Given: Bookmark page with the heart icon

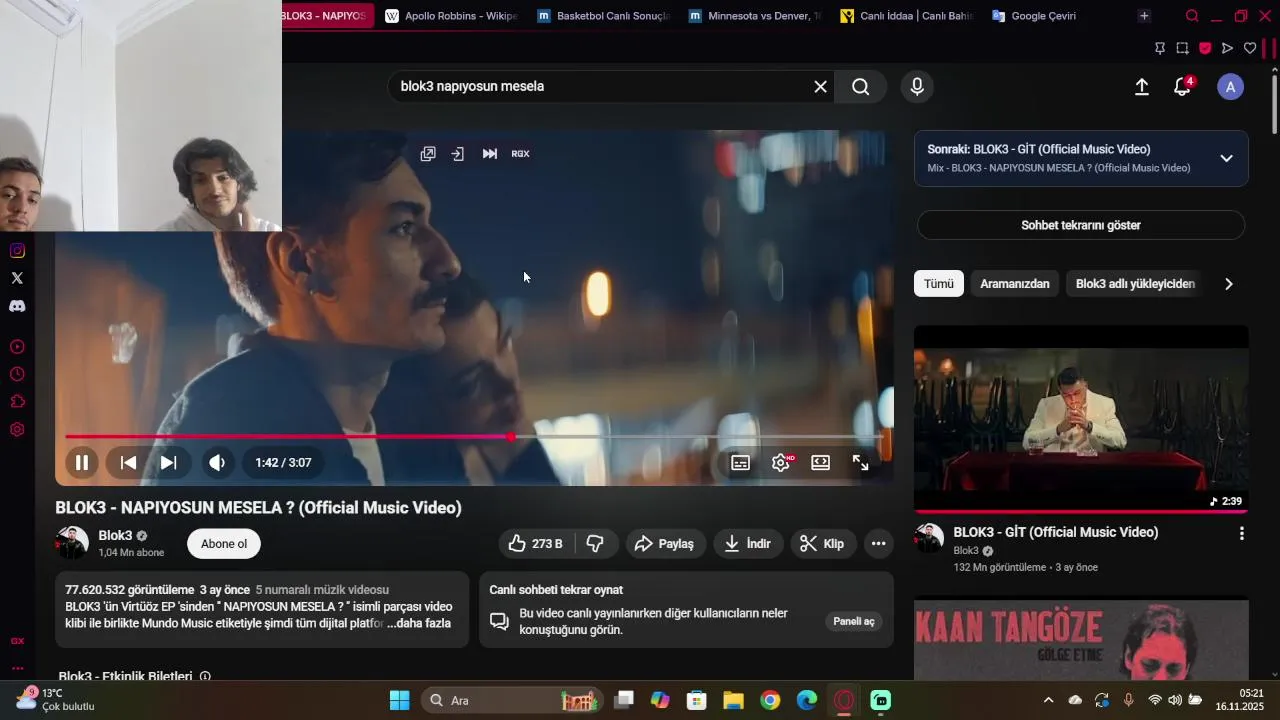Looking at the screenshot, I should tap(1250, 48).
